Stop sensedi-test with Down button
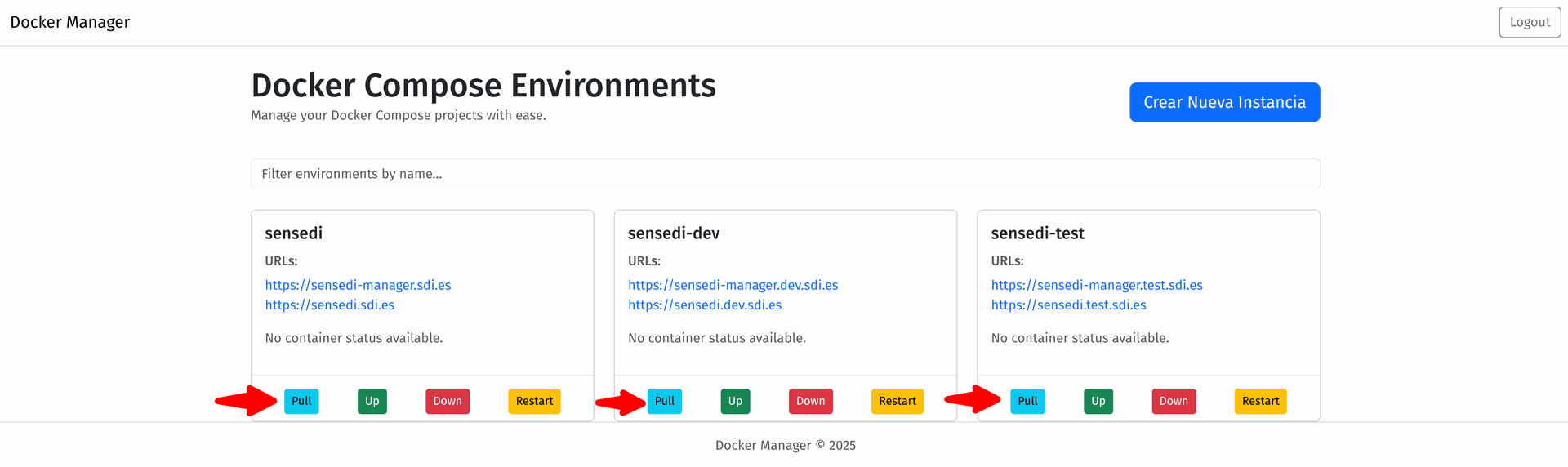The width and height of the screenshot is (1568, 467). (1174, 401)
